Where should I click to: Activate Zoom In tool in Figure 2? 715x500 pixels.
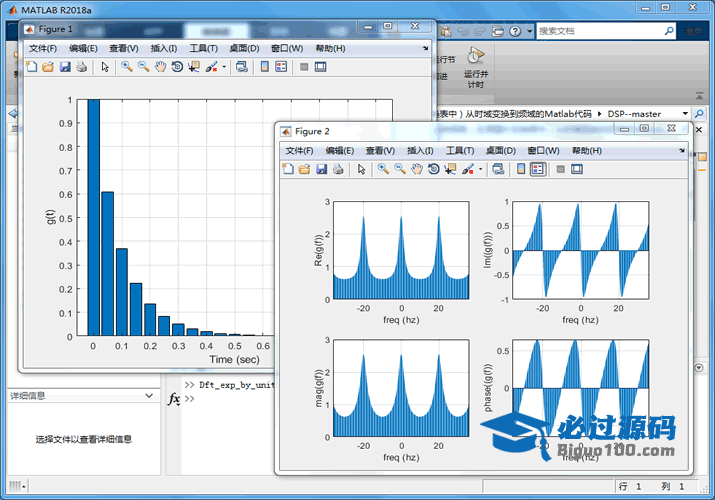[x=383, y=169]
